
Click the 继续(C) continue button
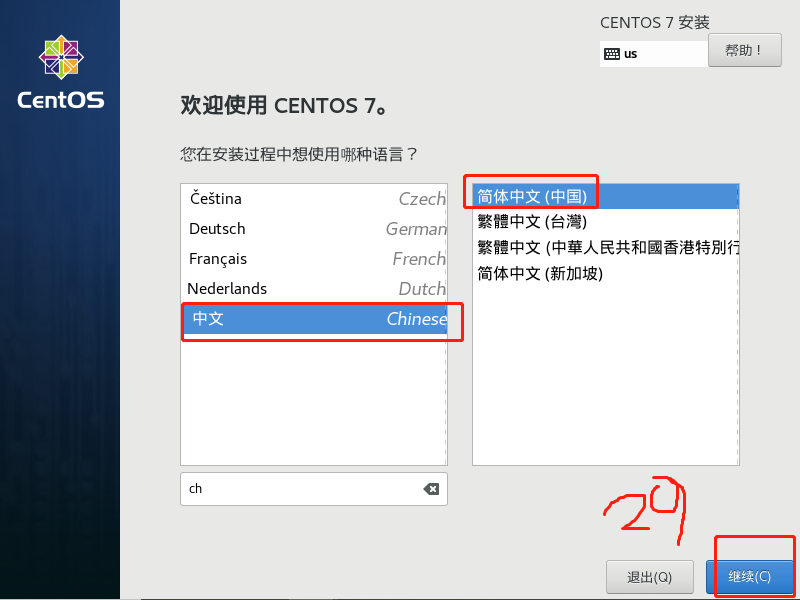749,577
